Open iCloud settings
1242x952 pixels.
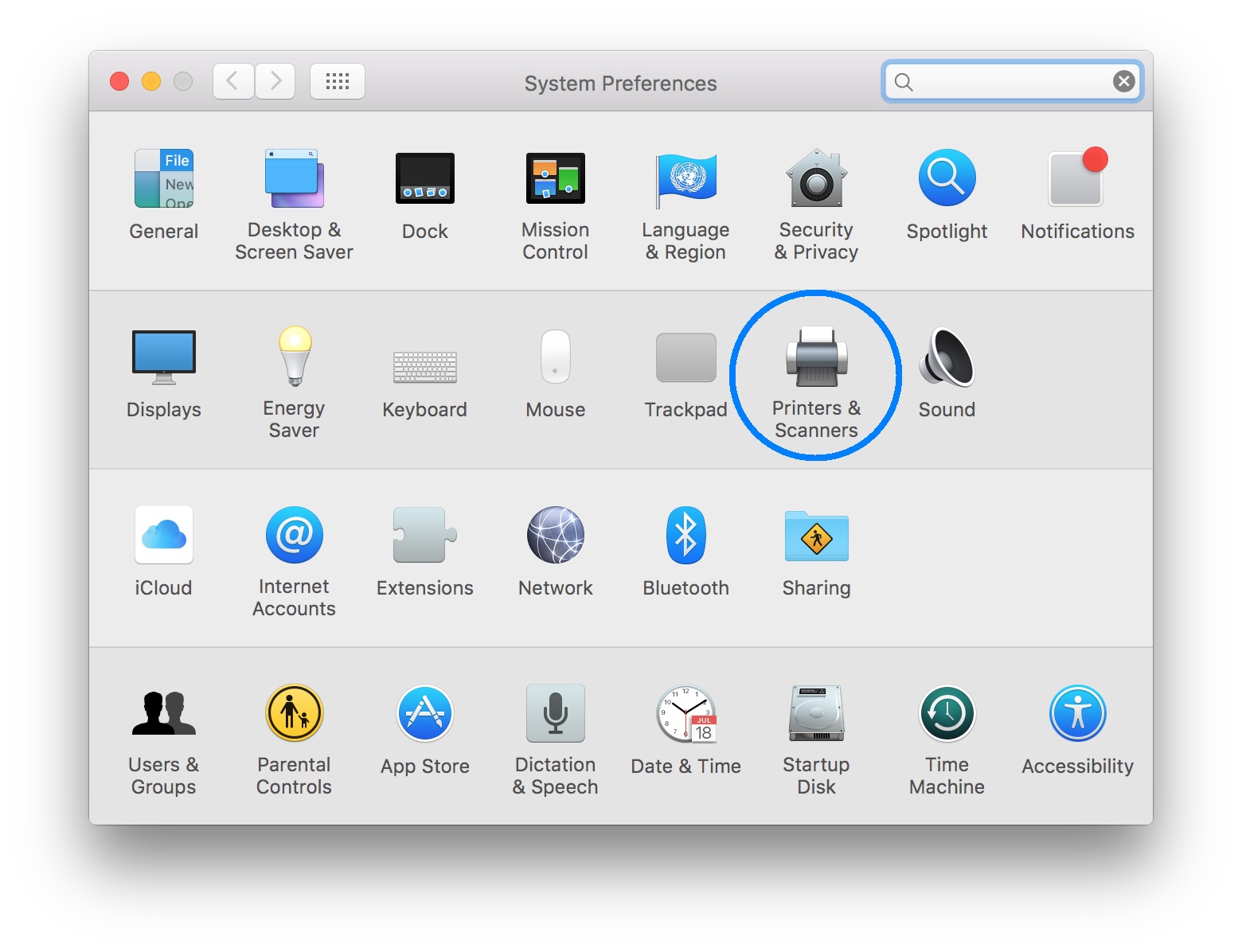tap(164, 552)
